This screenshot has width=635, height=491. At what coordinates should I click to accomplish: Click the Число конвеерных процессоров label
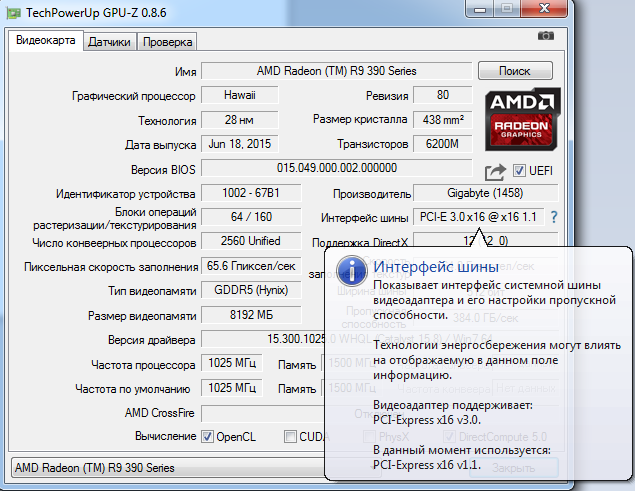pos(114,243)
